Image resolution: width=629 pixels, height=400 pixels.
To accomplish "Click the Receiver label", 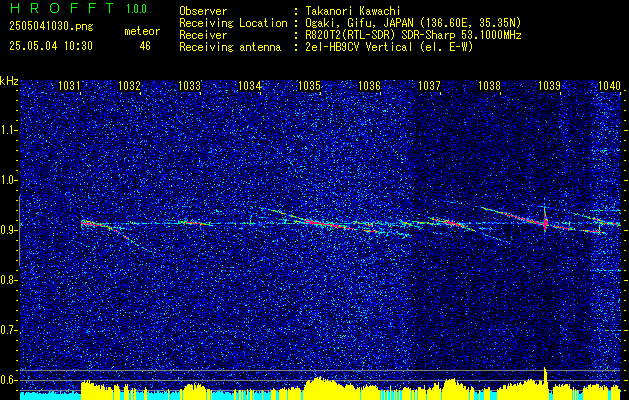I will (x=203, y=35).
